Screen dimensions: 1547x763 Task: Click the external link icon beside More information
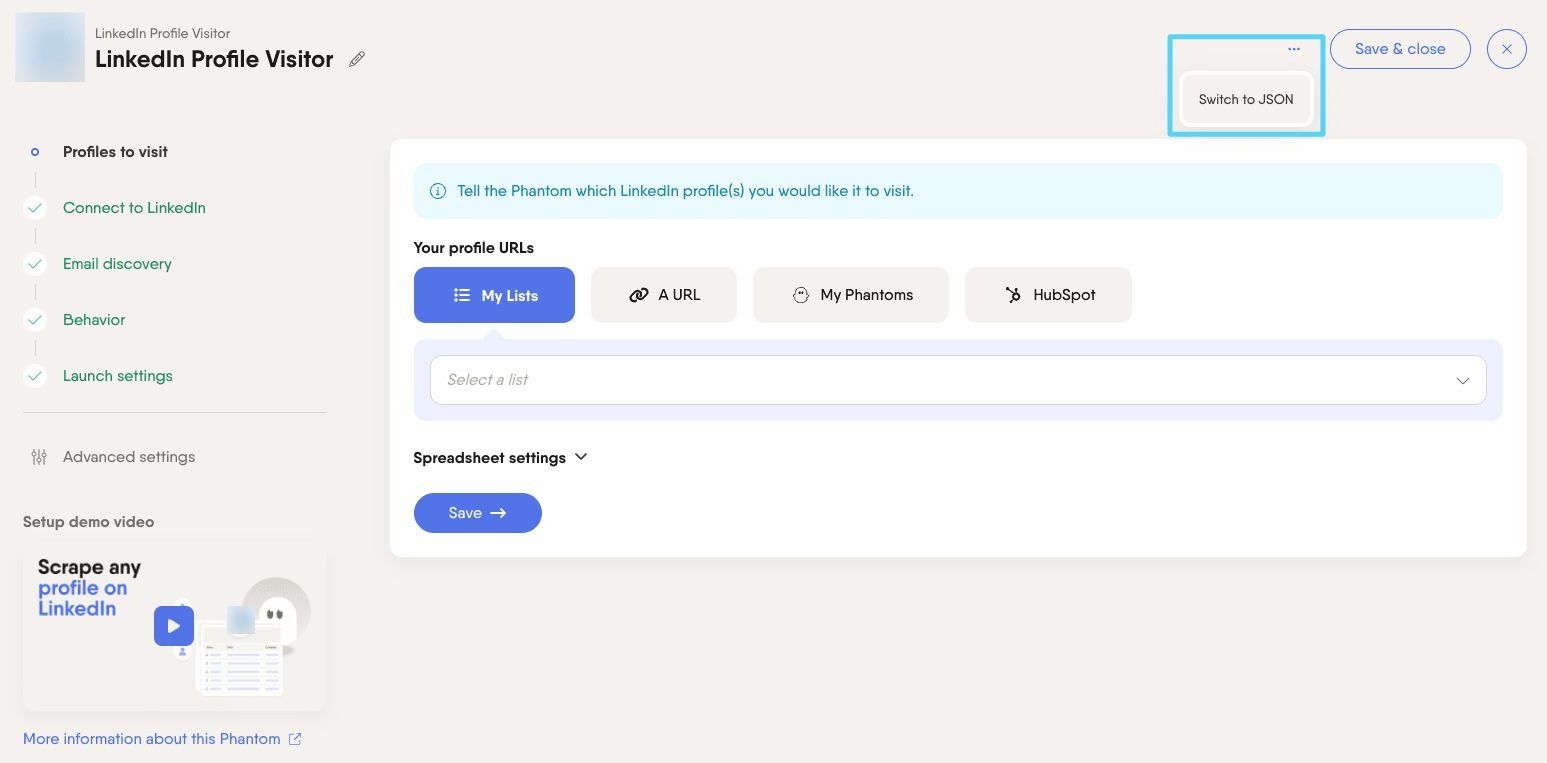tap(295, 739)
